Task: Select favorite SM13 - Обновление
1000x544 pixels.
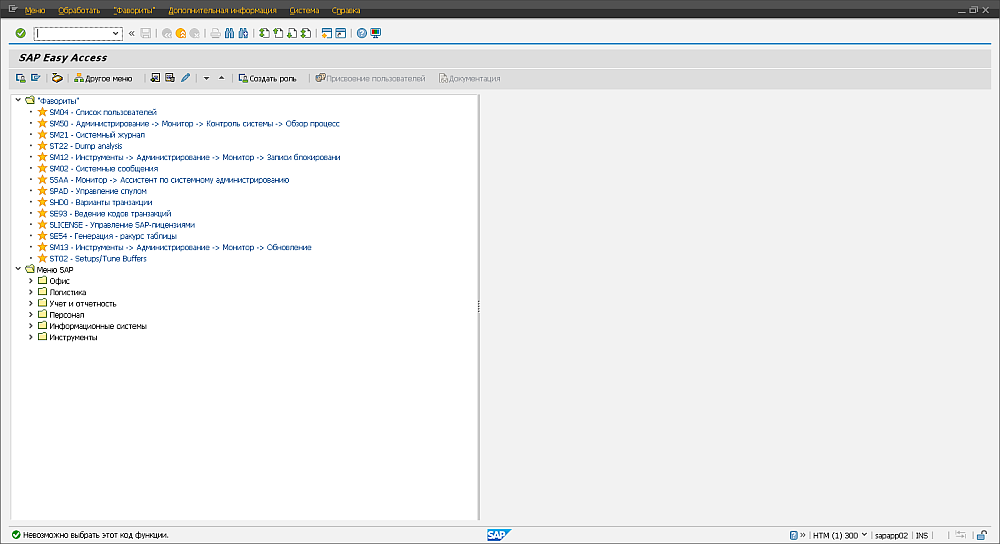Action: pyautogui.click(x=180, y=247)
